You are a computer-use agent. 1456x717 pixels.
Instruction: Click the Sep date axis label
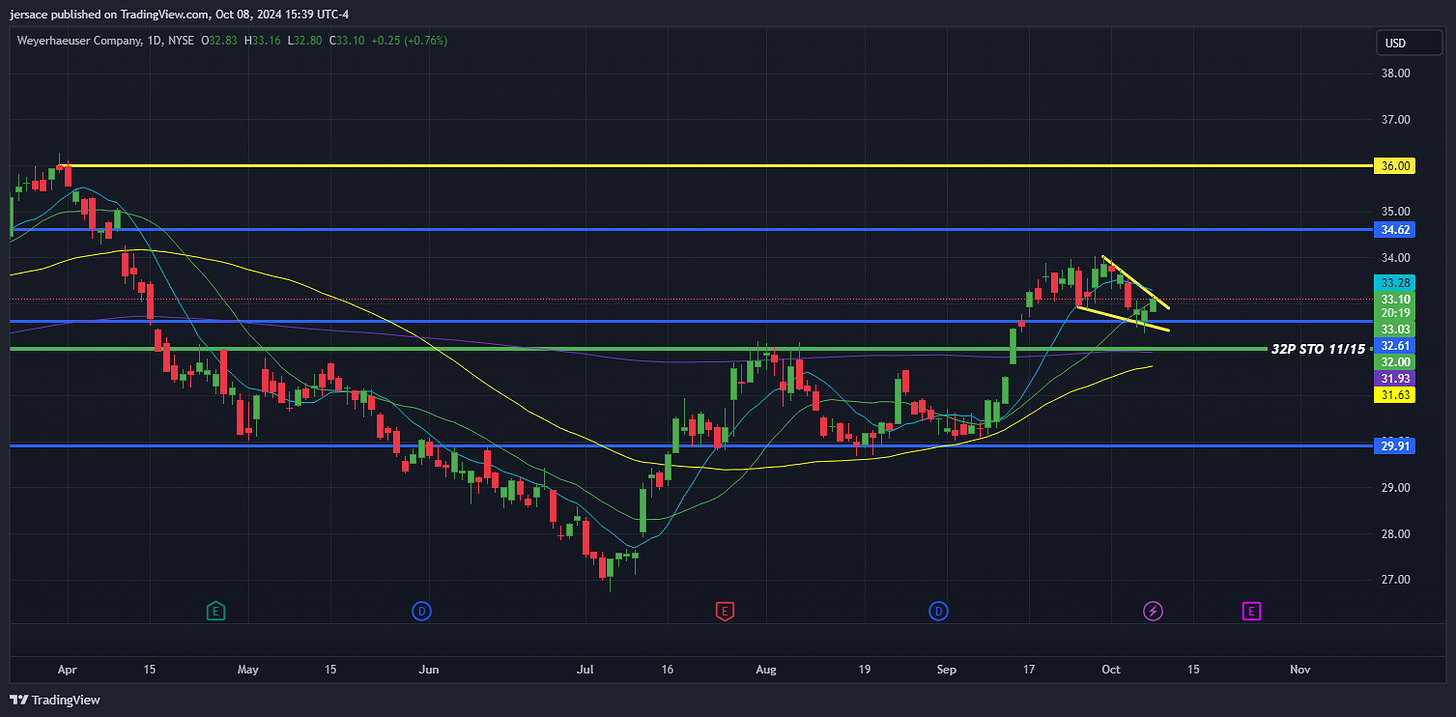[947, 669]
